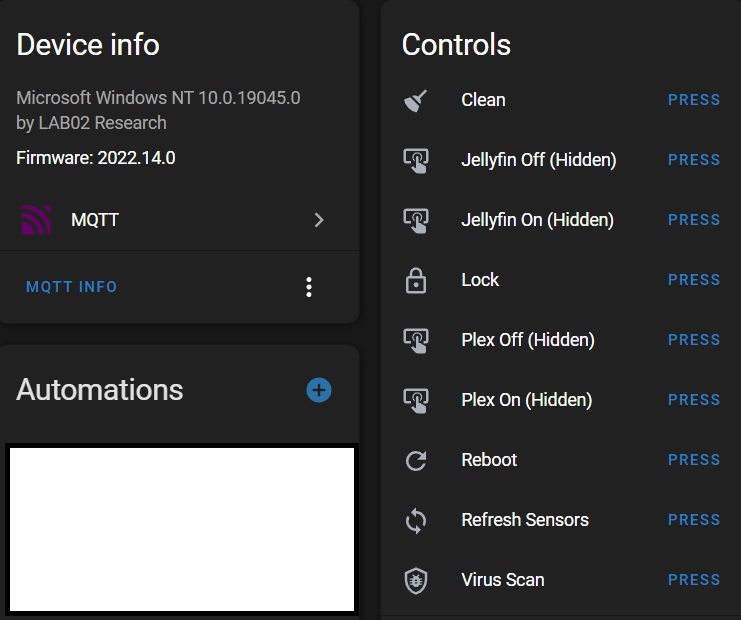Click the Refresh Sensors sync icon
741x620 pixels.
(x=416, y=520)
